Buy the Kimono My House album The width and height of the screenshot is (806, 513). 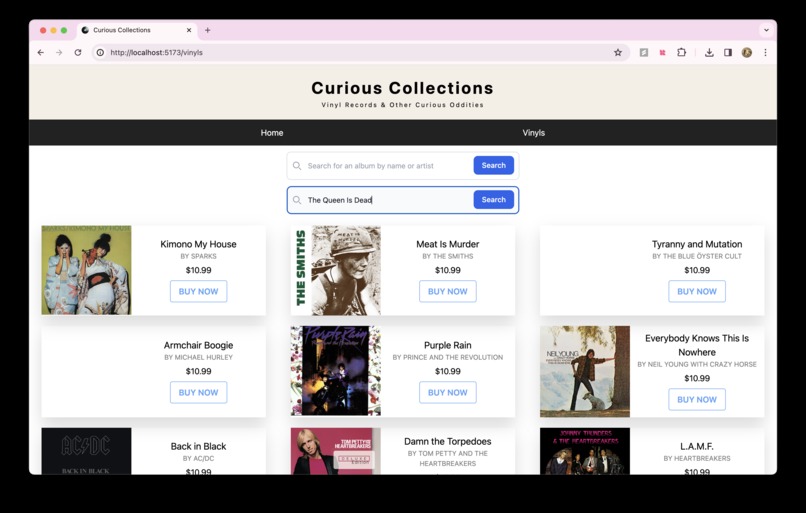pos(198,291)
